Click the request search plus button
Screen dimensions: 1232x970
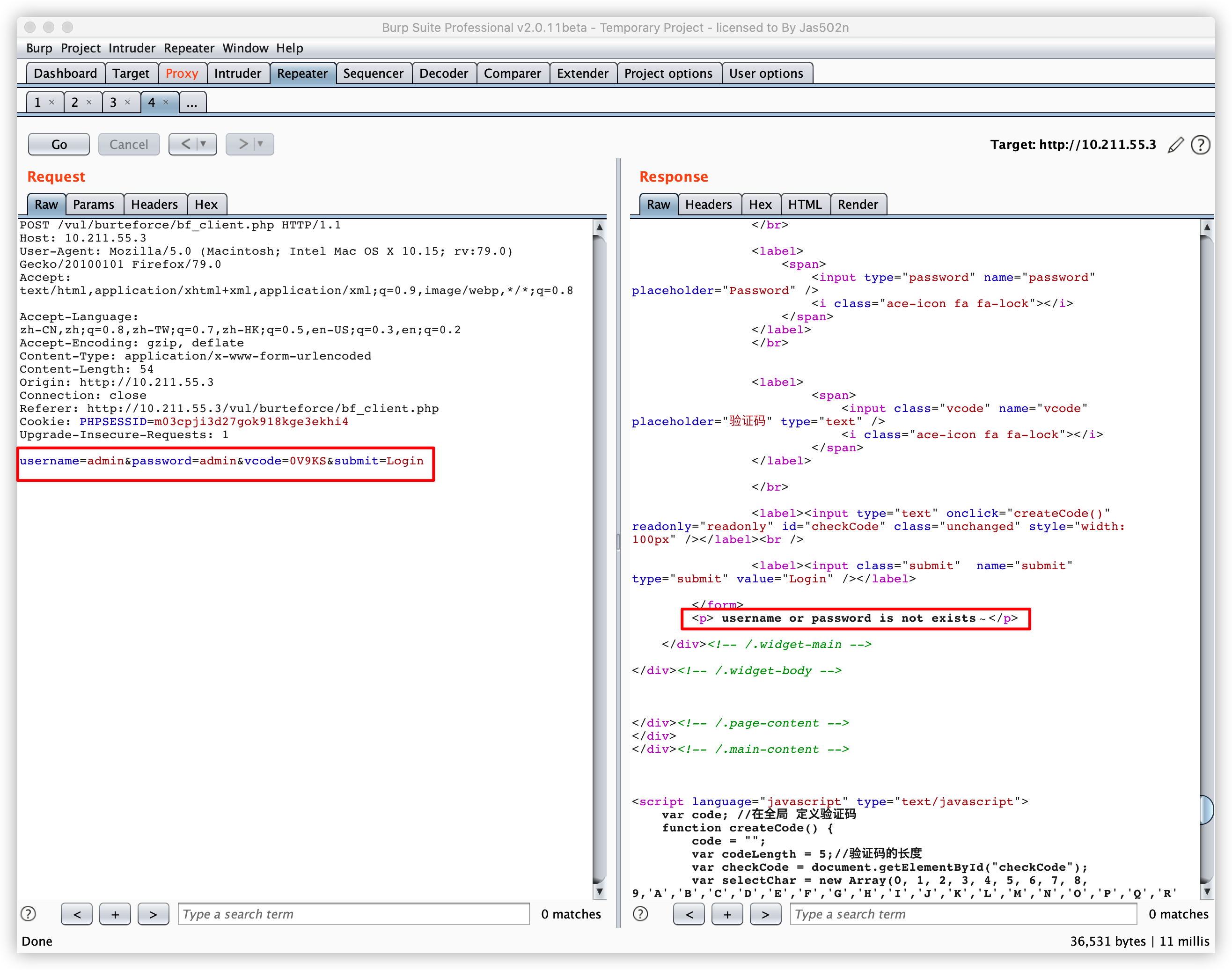tap(115, 914)
